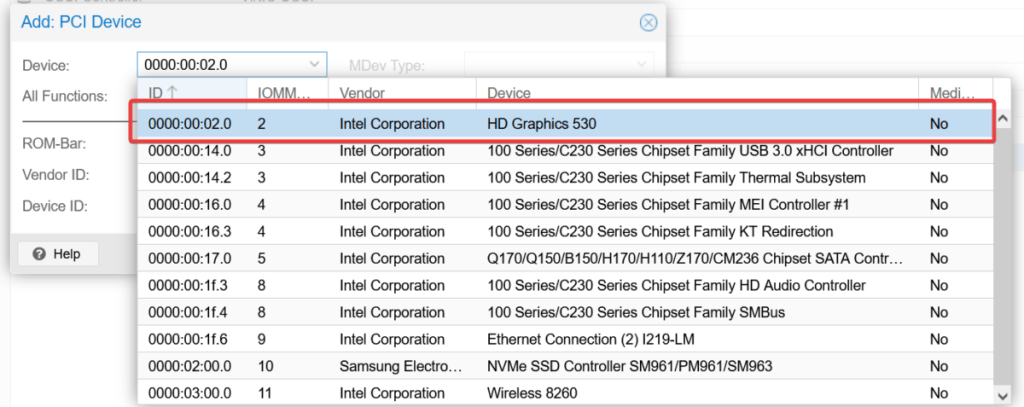Viewport: 1024px width, 407px height.
Task: Select the Wireless 8260 device row
Action: (566, 393)
